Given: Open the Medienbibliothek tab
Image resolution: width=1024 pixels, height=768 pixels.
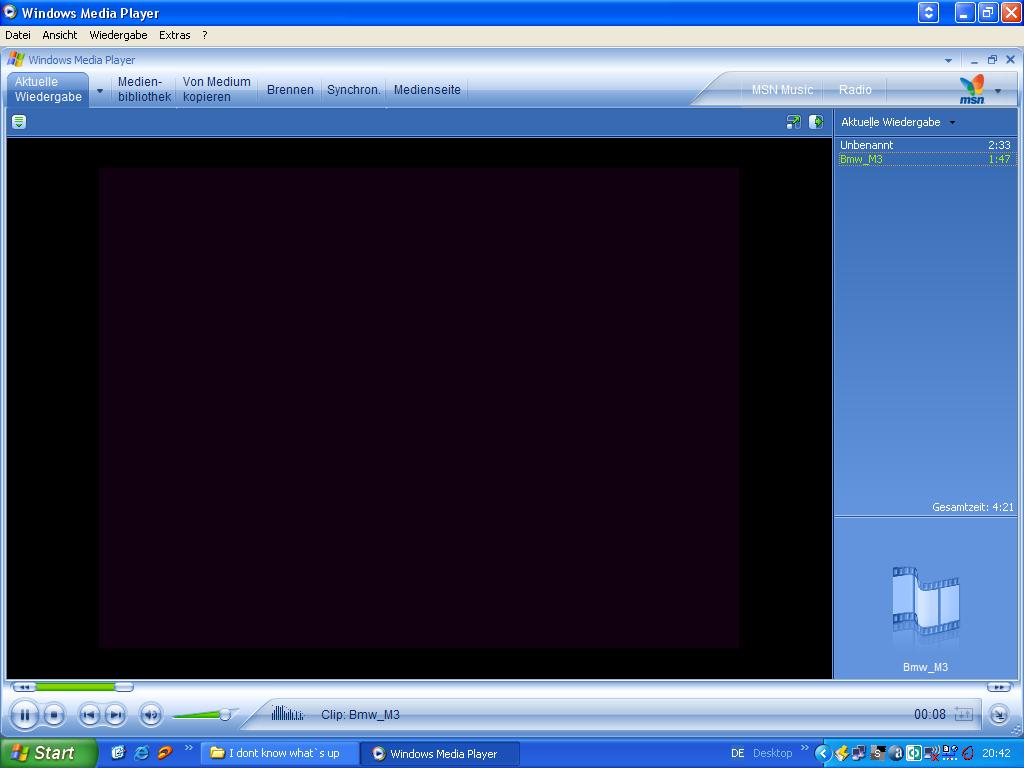Looking at the screenshot, I should point(144,89).
